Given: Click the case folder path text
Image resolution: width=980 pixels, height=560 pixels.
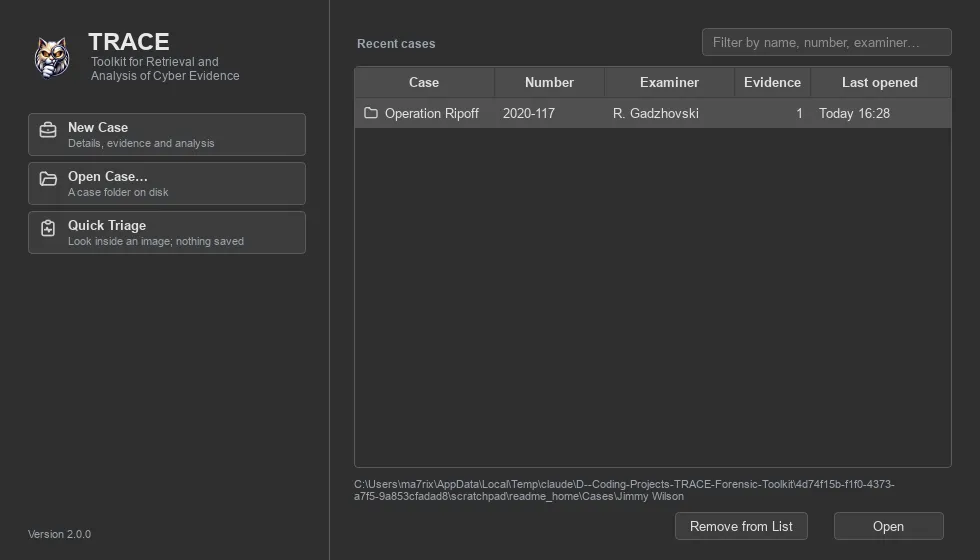Looking at the screenshot, I should pyautogui.click(x=624, y=490).
